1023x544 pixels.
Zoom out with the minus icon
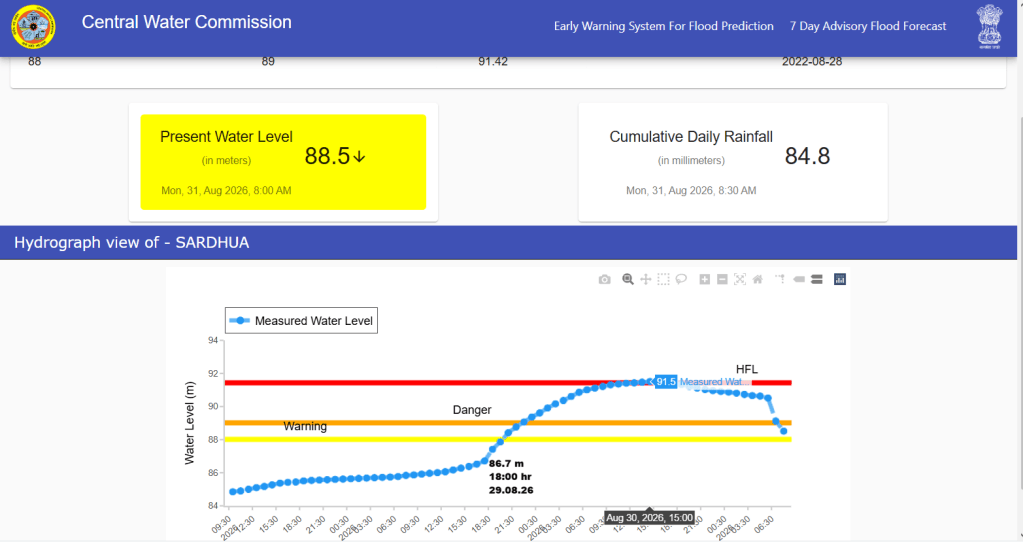pos(722,279)
